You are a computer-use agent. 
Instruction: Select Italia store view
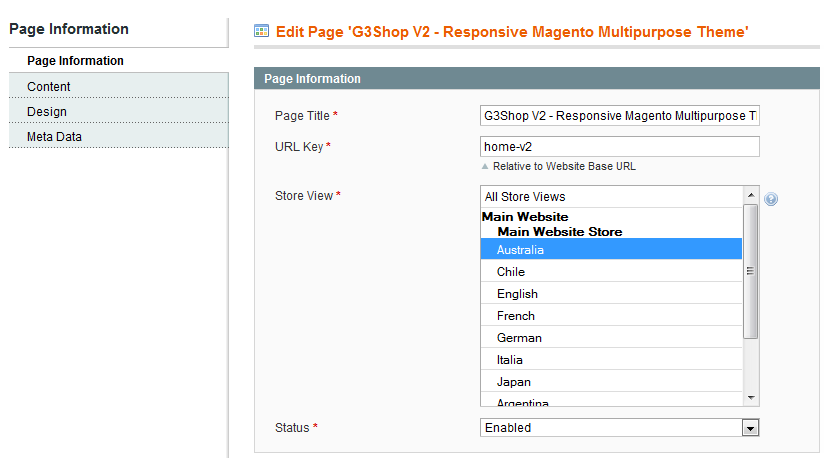click(x=611, y=360)
